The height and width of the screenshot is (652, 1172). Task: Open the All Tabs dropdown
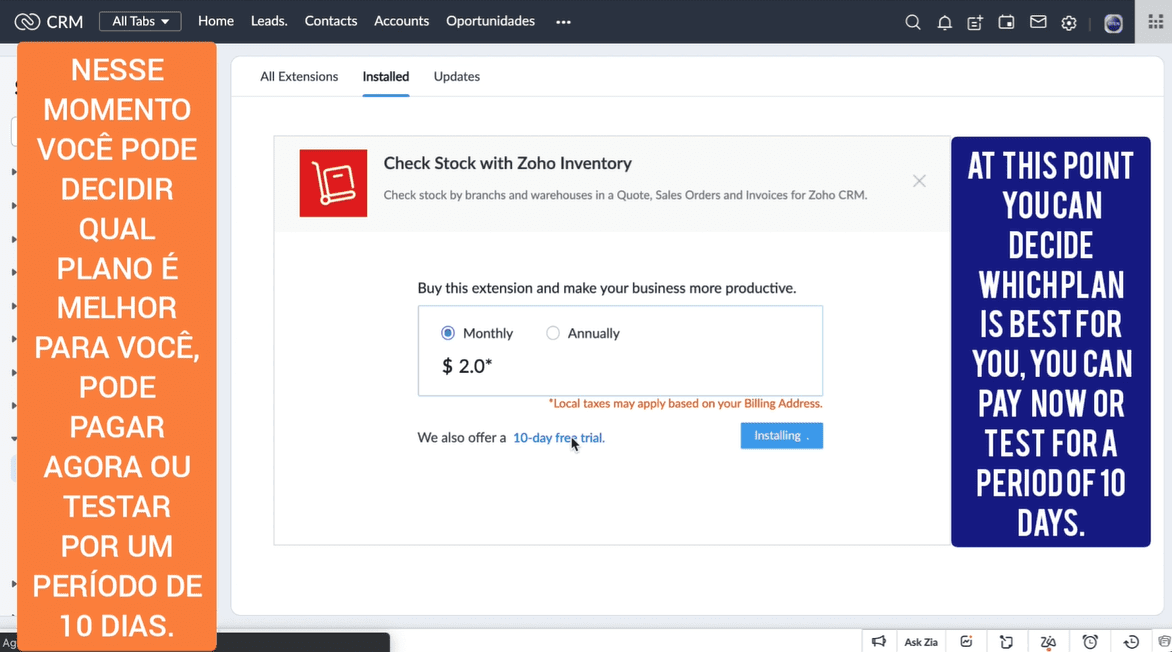pos(140,21)
